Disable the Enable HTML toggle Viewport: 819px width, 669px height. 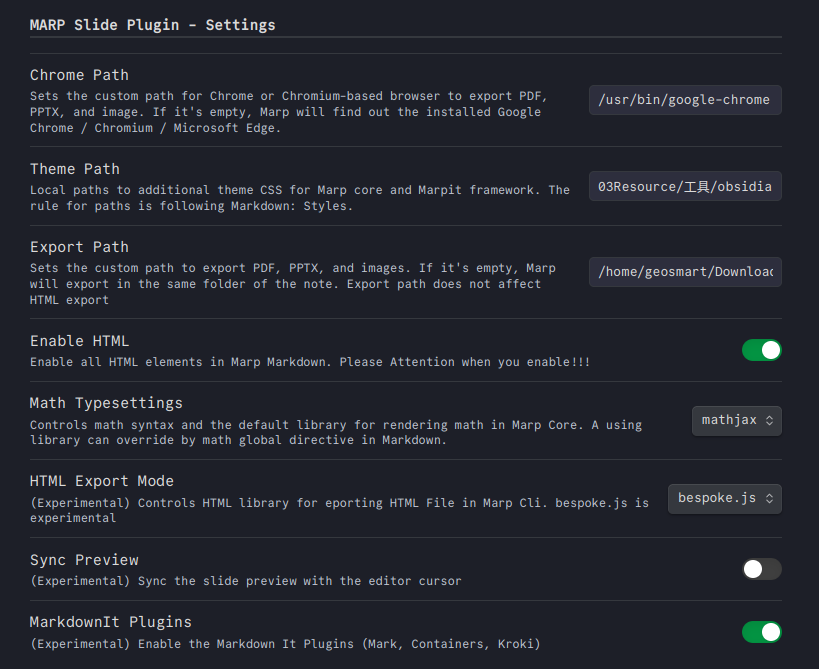click(x=761, y=350)
